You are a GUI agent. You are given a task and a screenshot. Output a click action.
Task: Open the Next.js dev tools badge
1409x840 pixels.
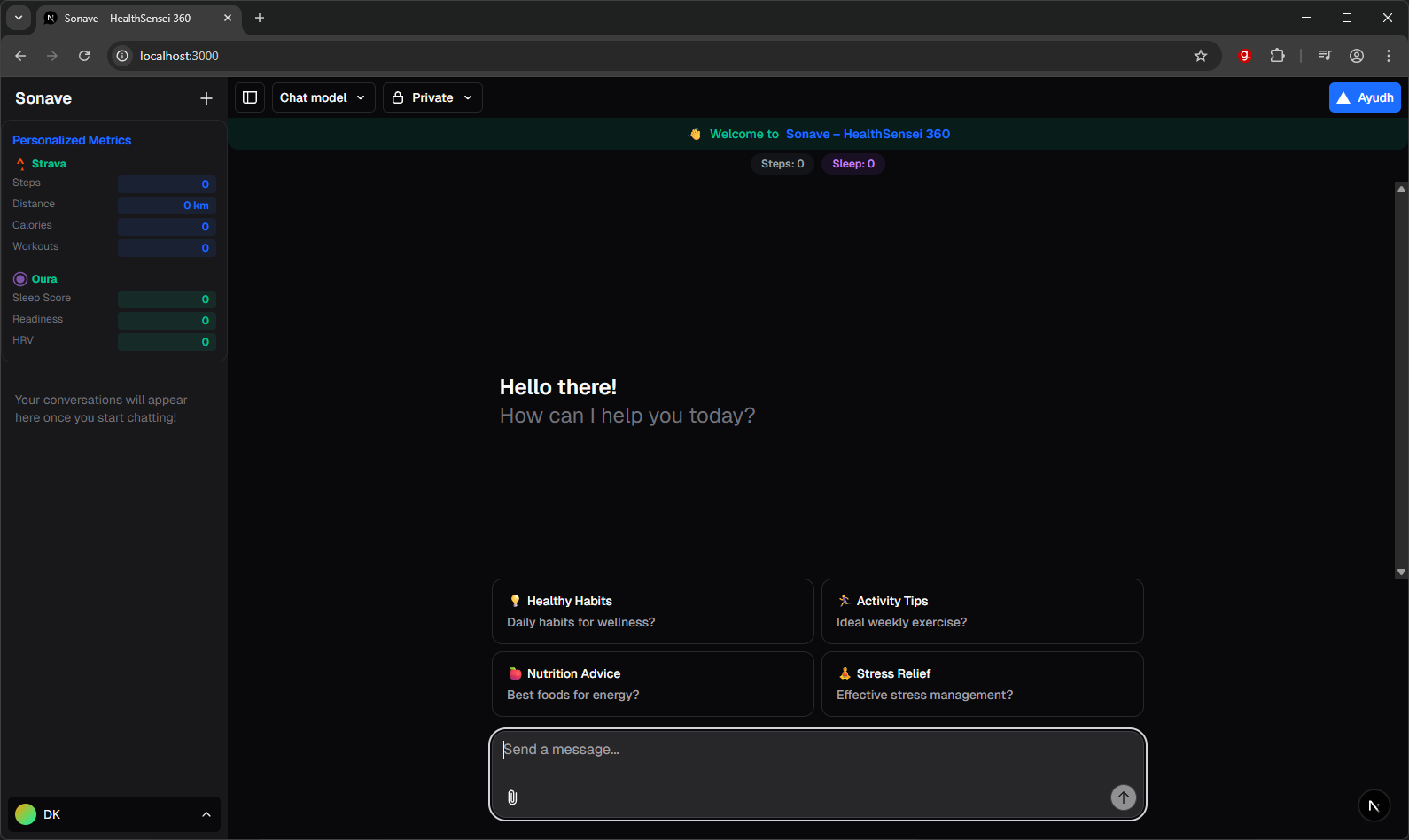[x=1374, y=805]
